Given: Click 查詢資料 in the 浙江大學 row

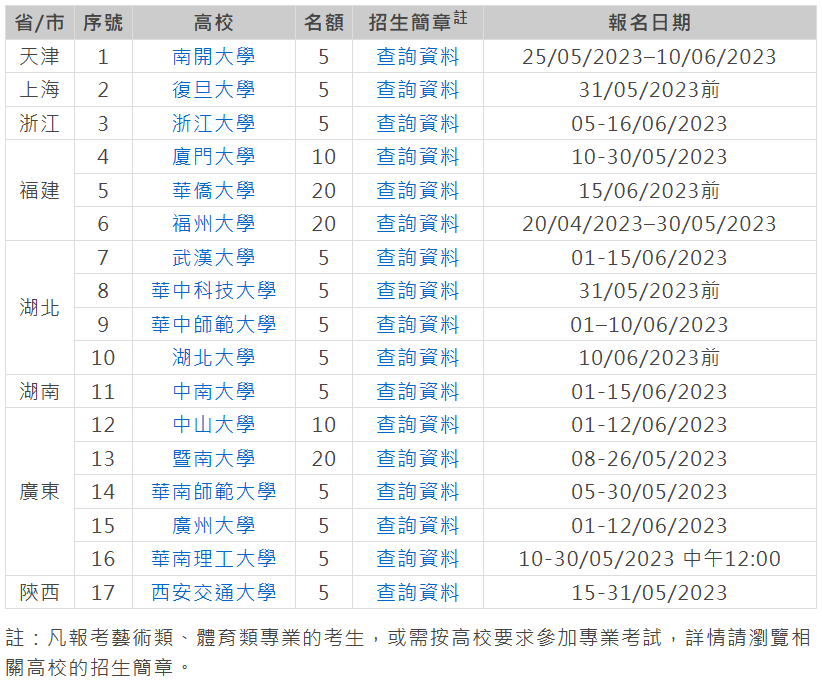Looking at the screenshot, I should click(418, 124).
